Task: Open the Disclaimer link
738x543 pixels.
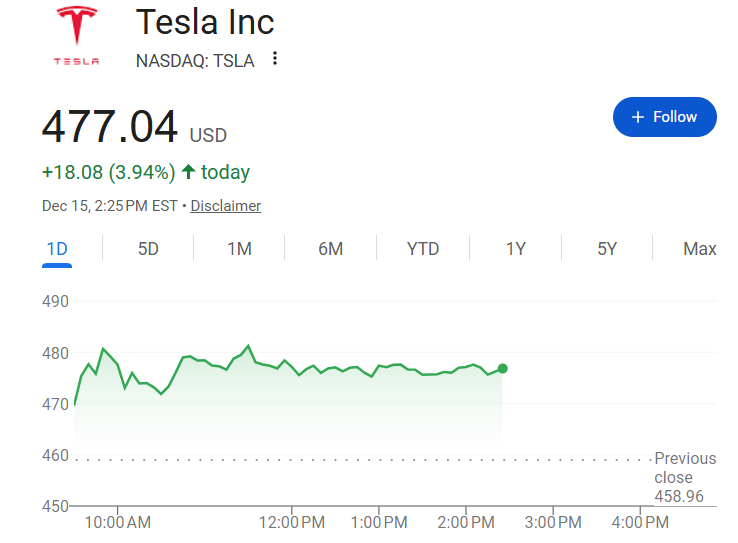Action: tap(226, 206)
